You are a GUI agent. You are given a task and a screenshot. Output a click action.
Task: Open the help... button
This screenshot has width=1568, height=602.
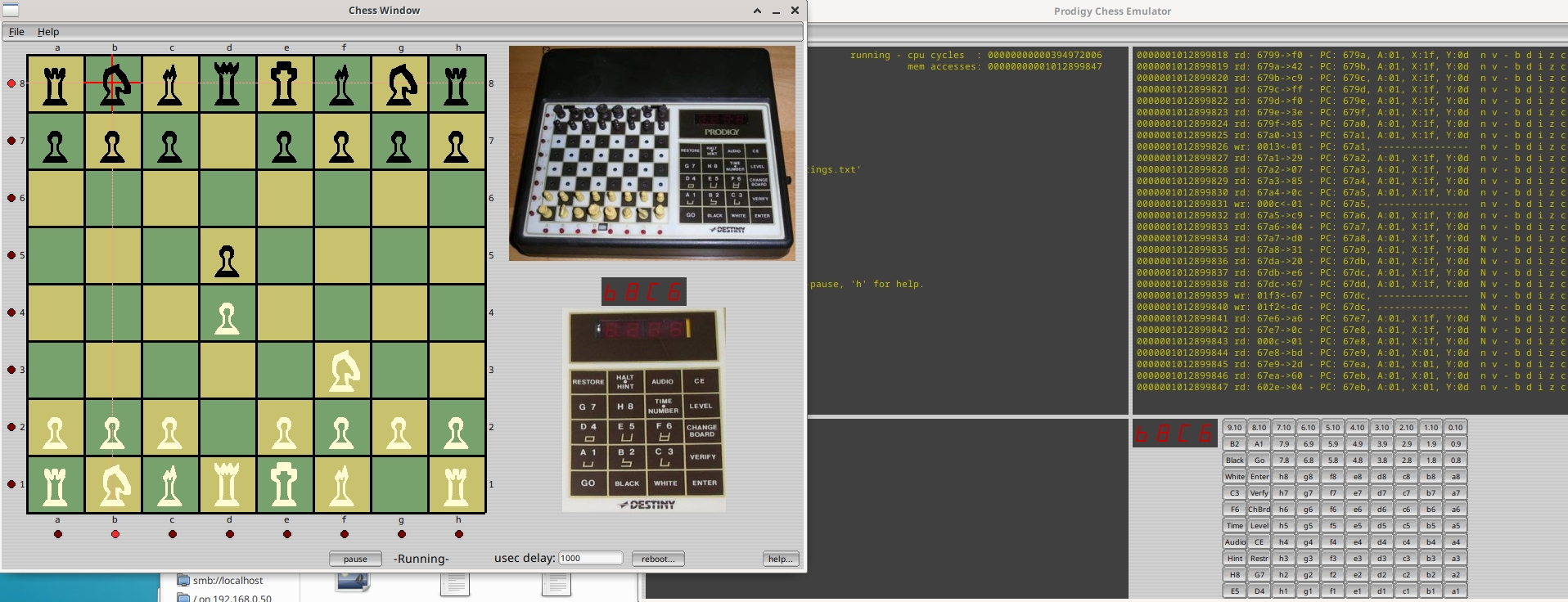[x=780, y=559]
